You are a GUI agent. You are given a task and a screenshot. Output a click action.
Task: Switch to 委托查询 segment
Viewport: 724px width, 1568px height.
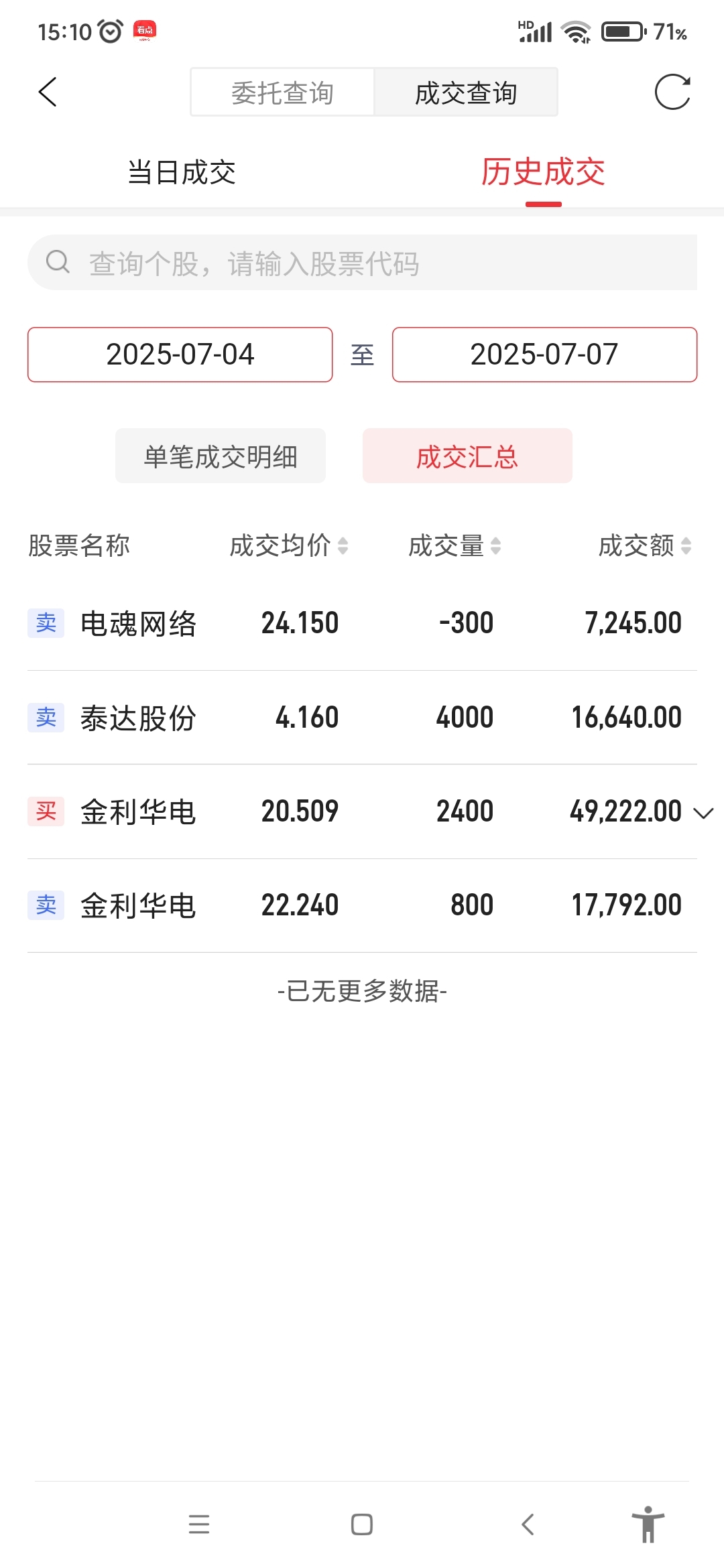[282, 92]
